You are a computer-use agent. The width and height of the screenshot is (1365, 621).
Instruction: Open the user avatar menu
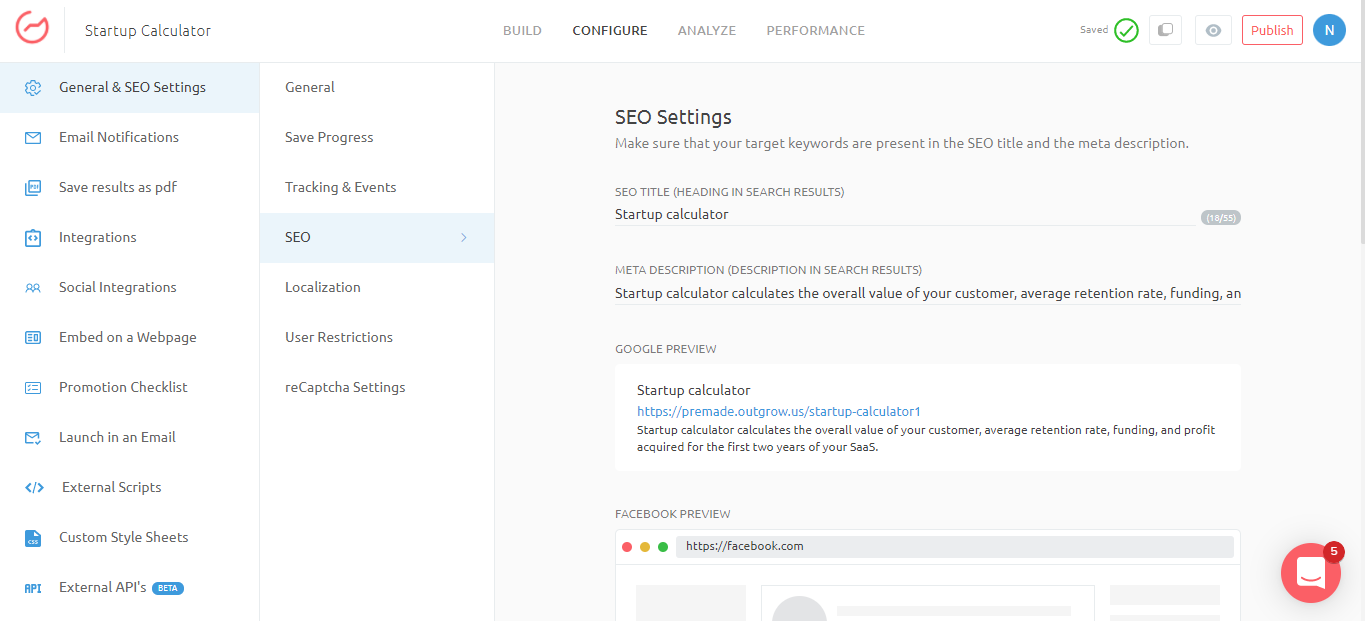[x=1329, y=30]
